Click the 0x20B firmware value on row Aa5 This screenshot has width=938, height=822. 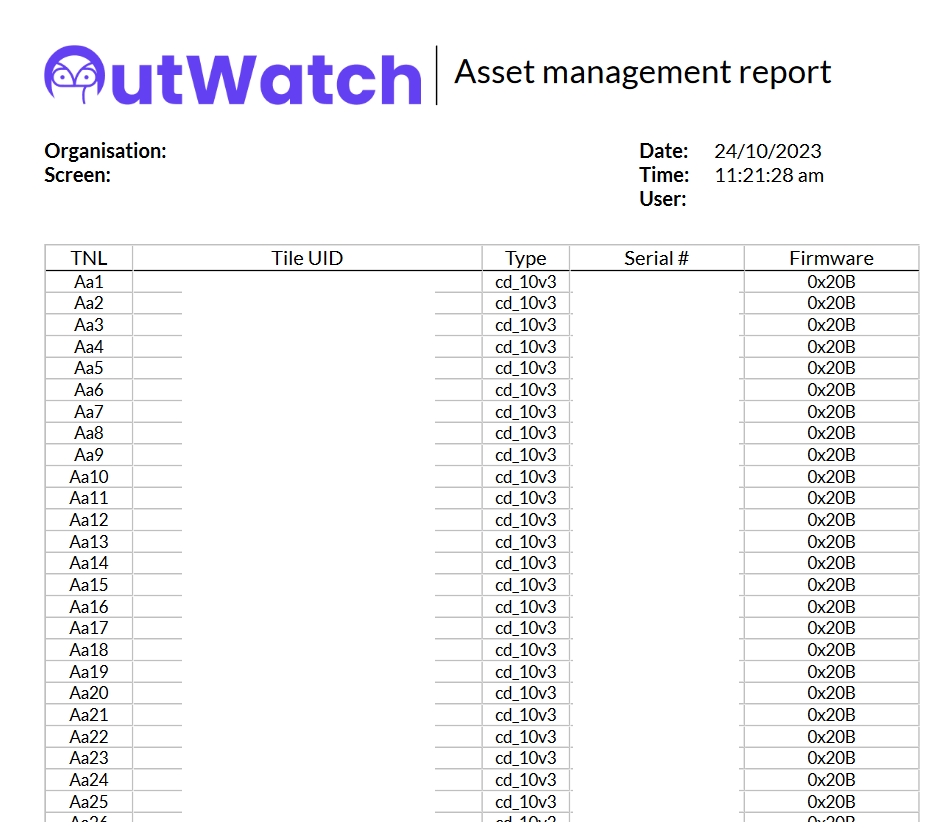pos(830,368)
